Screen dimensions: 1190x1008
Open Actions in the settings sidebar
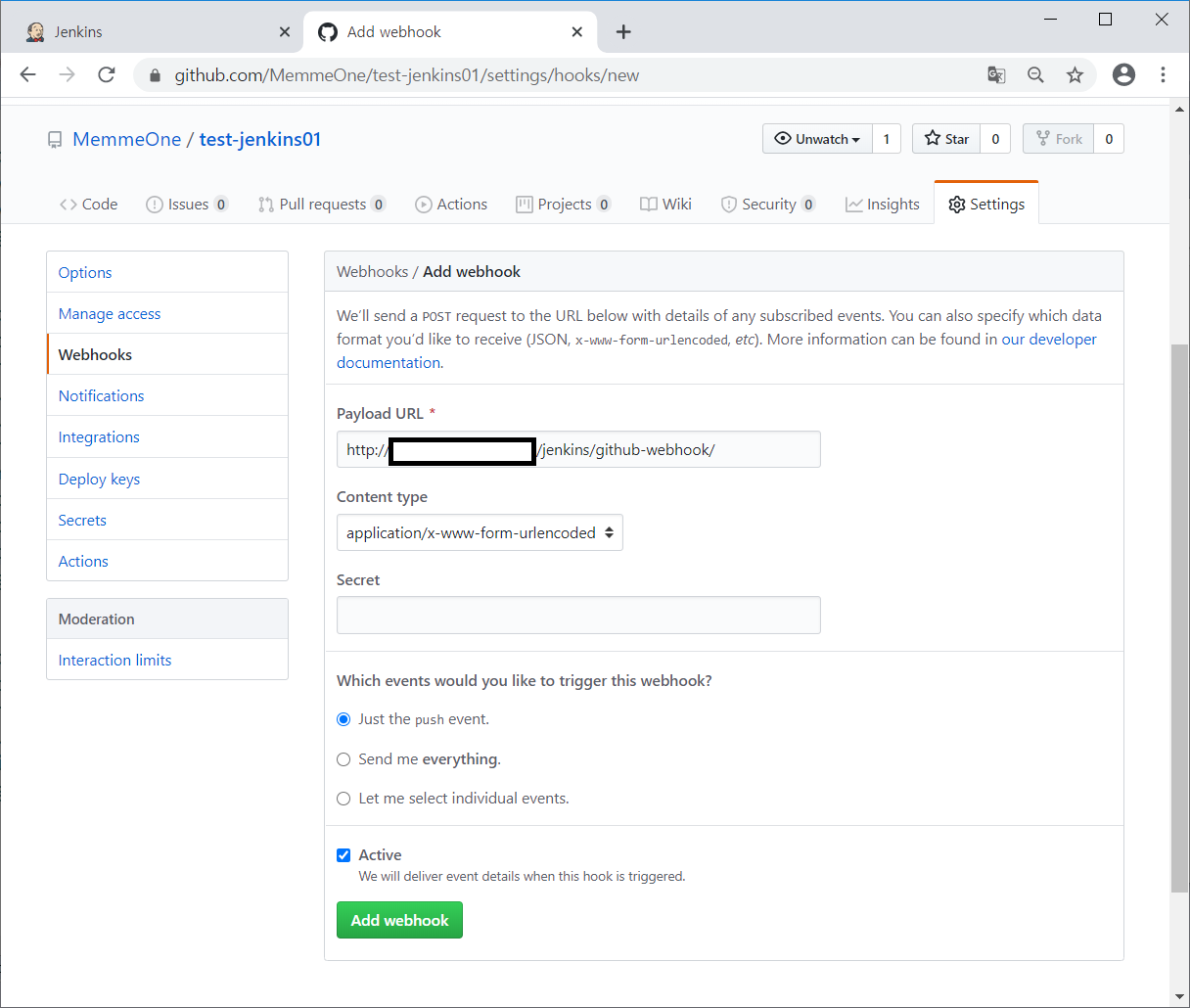pyautogui.click(x=167, y=561)
